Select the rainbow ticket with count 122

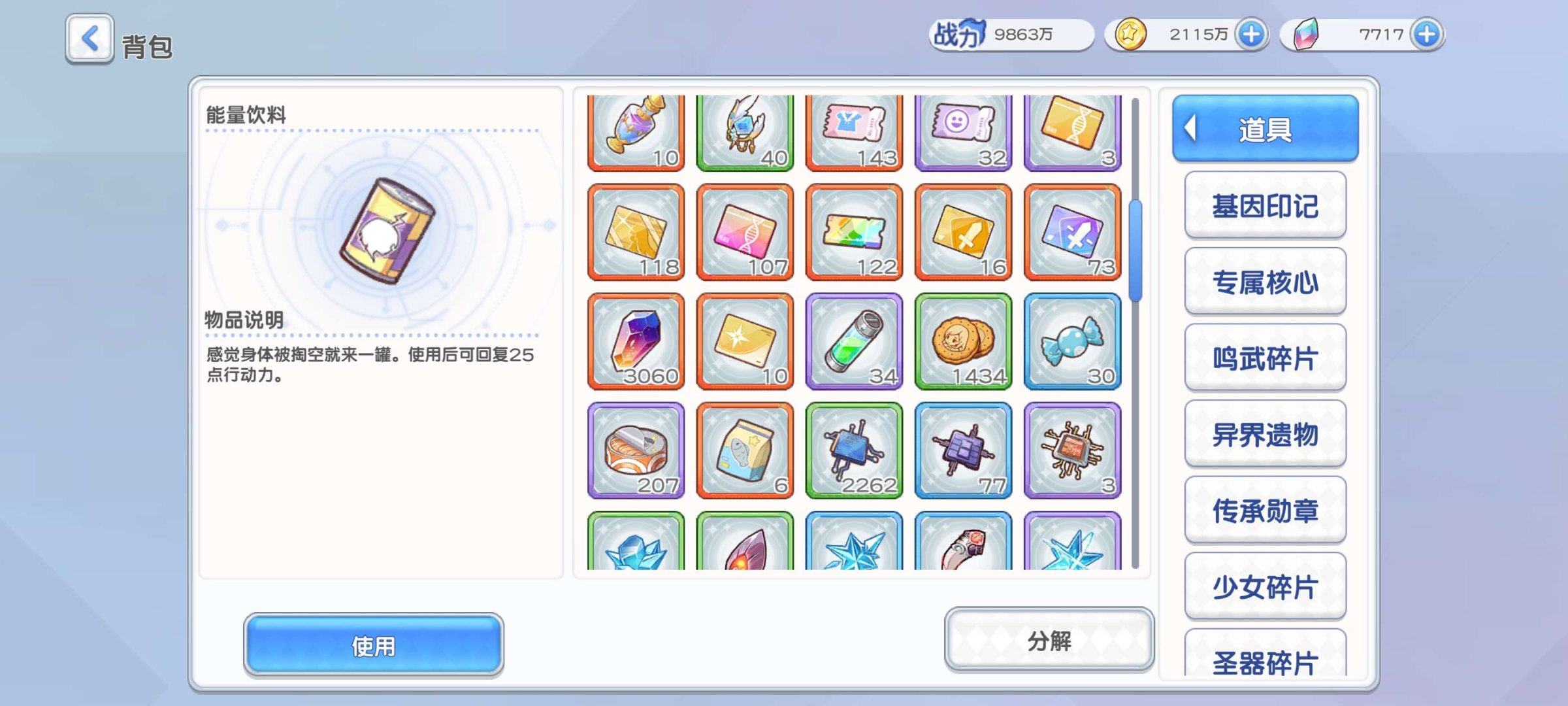pos(855,232)
